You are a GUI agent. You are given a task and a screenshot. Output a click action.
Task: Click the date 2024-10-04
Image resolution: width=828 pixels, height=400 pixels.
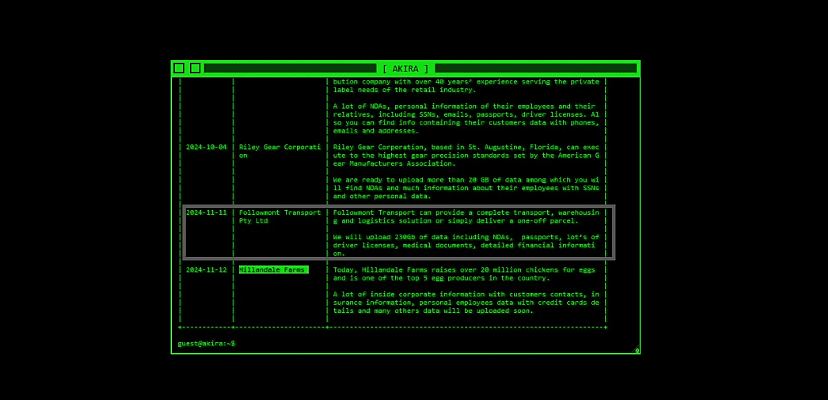click(206, 147)
